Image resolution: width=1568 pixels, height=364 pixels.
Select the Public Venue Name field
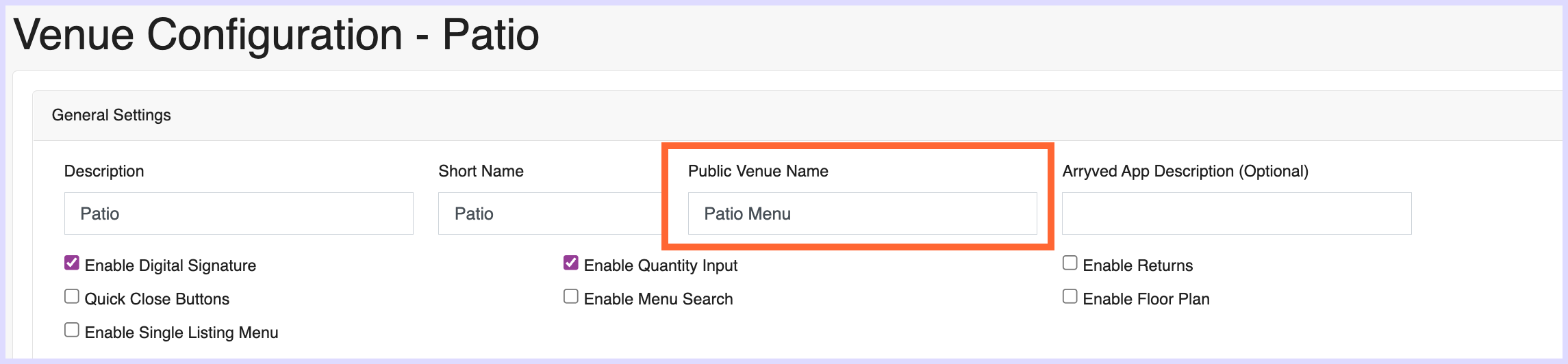863,213
